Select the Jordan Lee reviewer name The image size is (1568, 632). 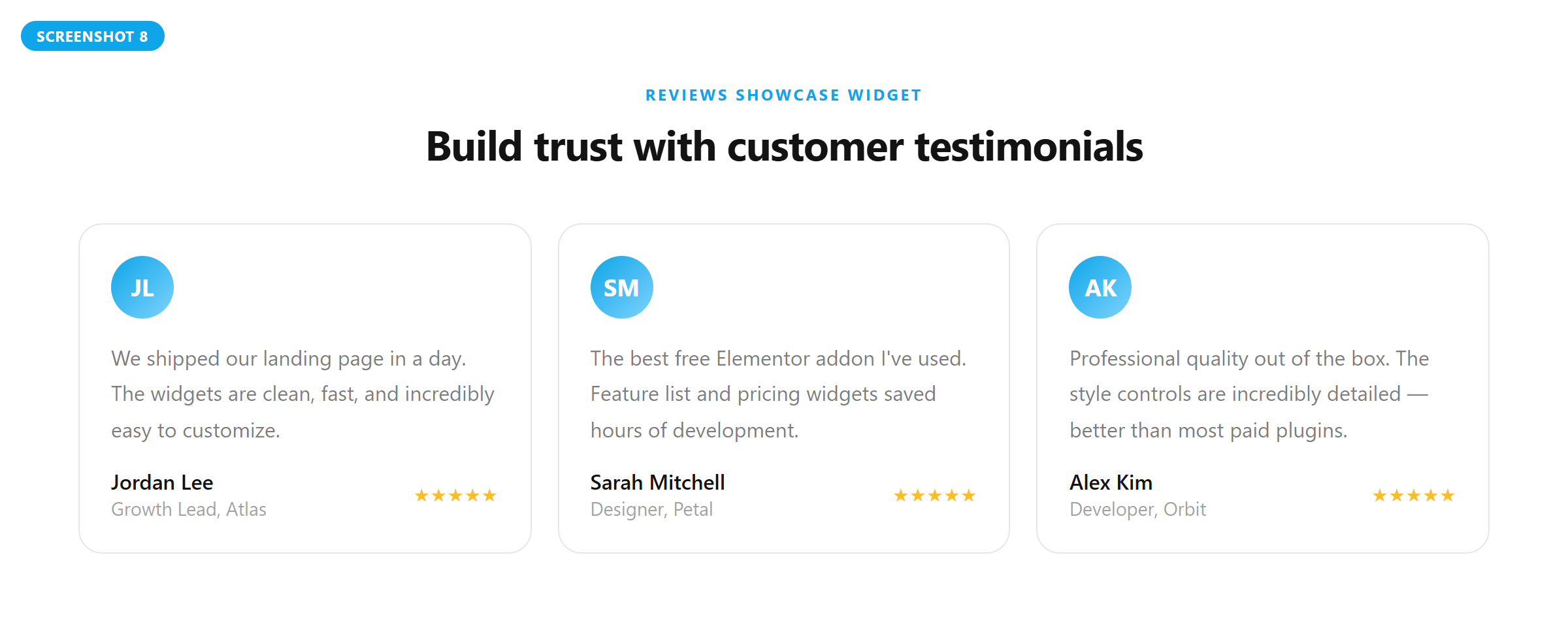(162, 482)
